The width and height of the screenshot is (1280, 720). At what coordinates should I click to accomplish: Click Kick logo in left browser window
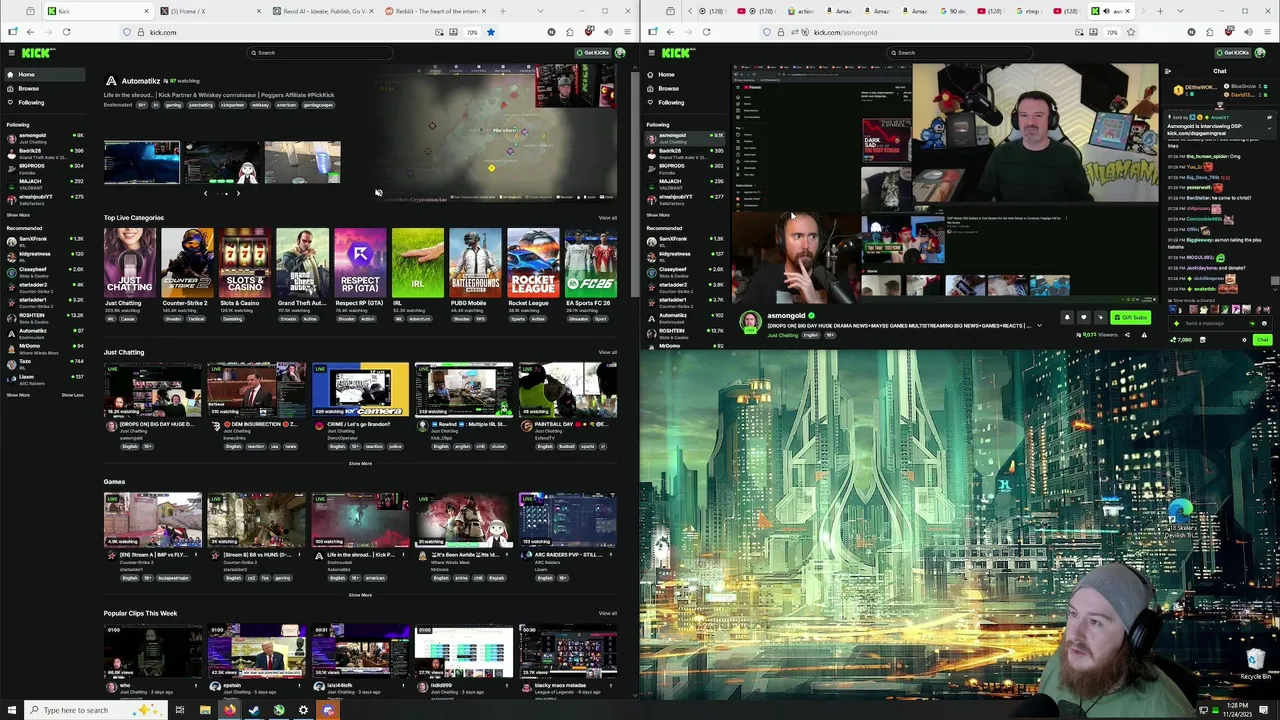[35, 53]
